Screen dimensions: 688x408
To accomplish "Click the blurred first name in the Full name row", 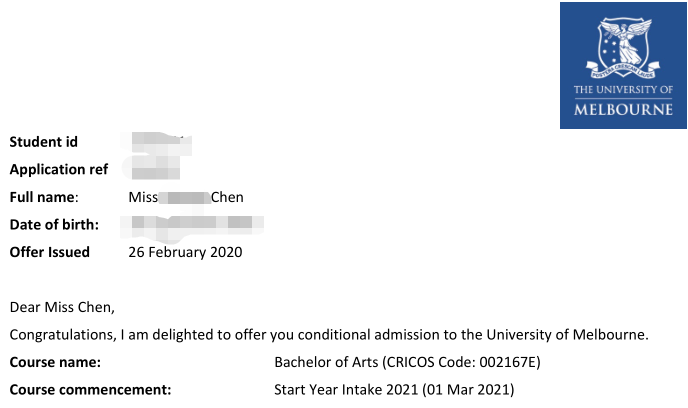I will pyautogui.click(x=184, y=197).
